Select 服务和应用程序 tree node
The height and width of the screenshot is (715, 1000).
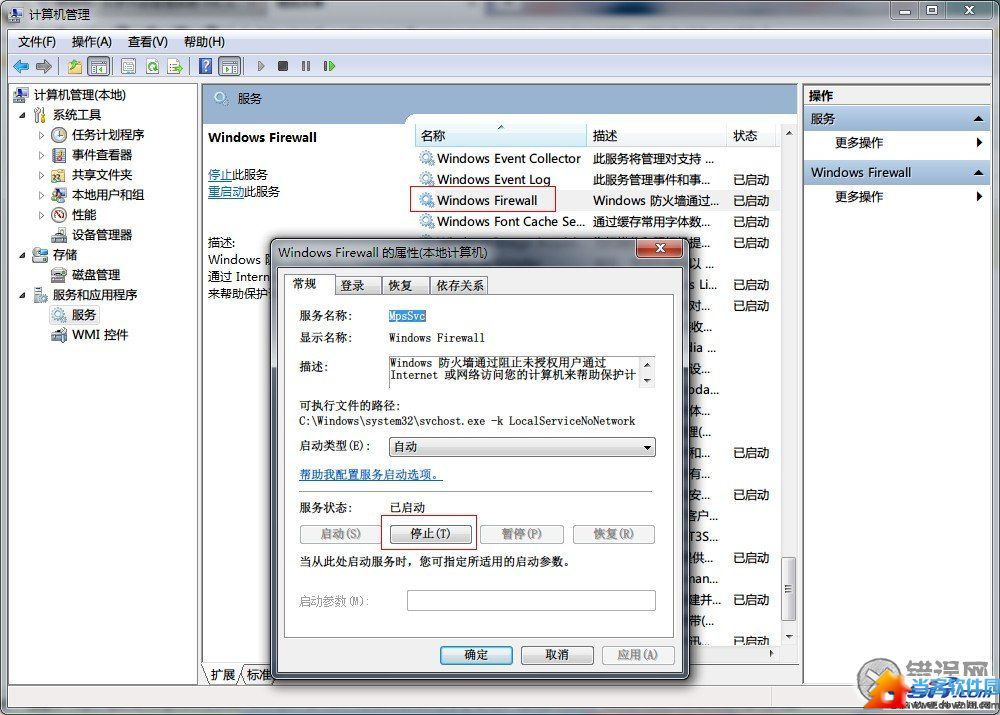(94, 295)
